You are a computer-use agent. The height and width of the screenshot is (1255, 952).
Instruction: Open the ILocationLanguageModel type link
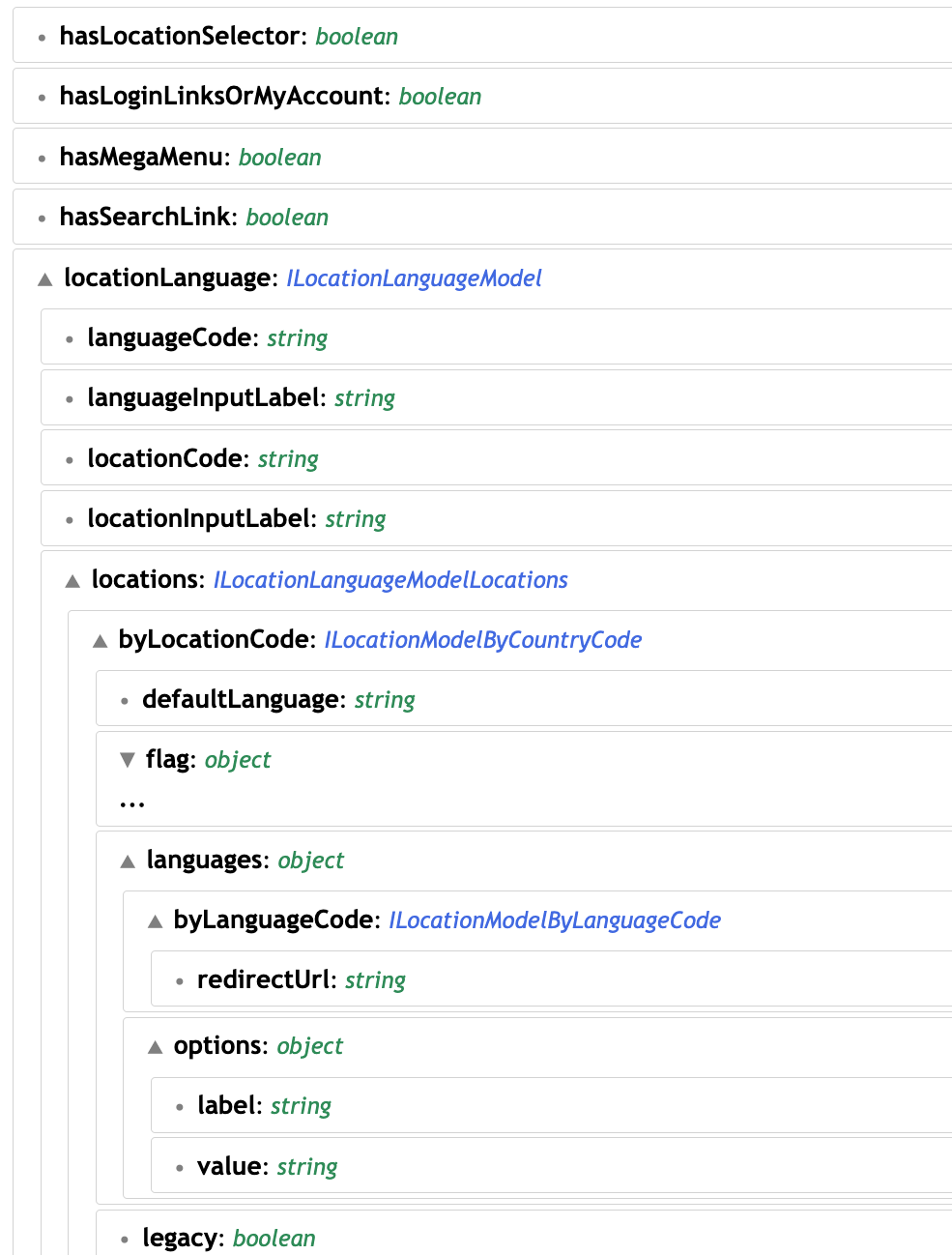coord(414,278)
